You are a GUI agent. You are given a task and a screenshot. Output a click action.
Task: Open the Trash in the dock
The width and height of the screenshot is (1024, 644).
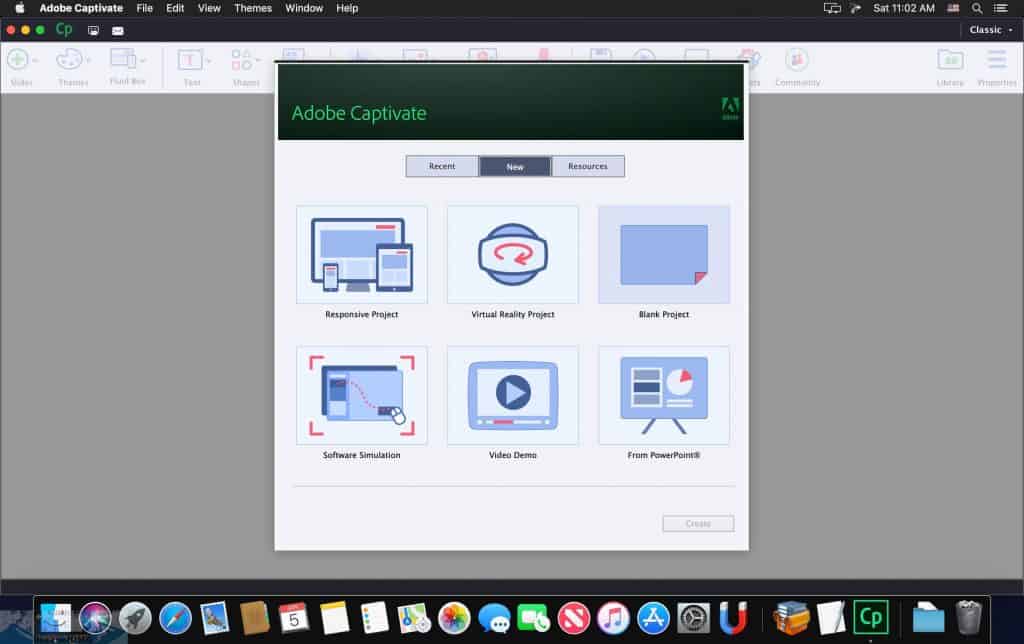coord(968,617)
